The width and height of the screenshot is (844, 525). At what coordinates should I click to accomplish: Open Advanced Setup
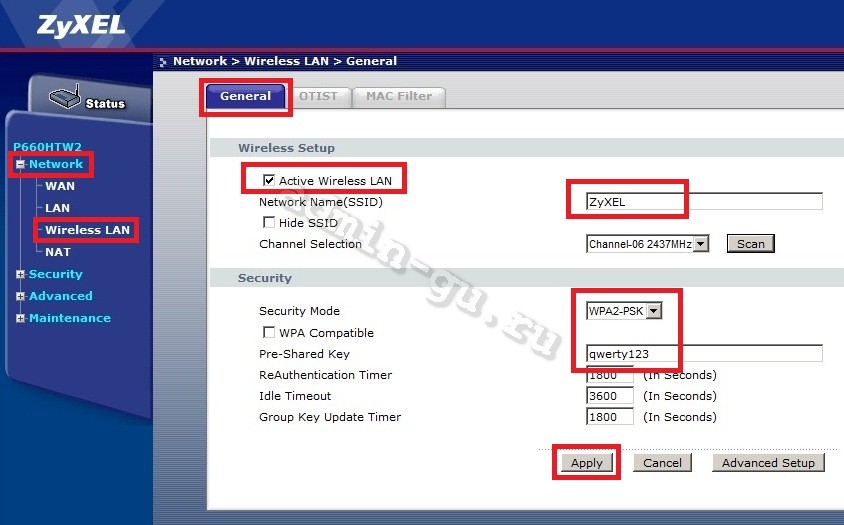[768, 463]
